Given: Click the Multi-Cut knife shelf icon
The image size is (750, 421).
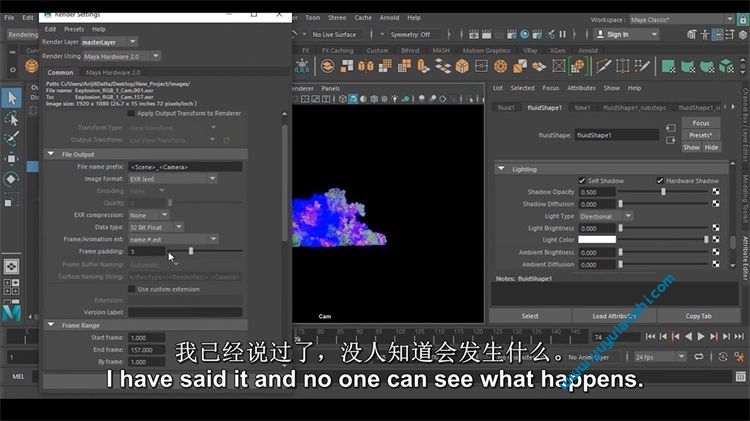Looking at the screenshot, I should pos(603,66).
